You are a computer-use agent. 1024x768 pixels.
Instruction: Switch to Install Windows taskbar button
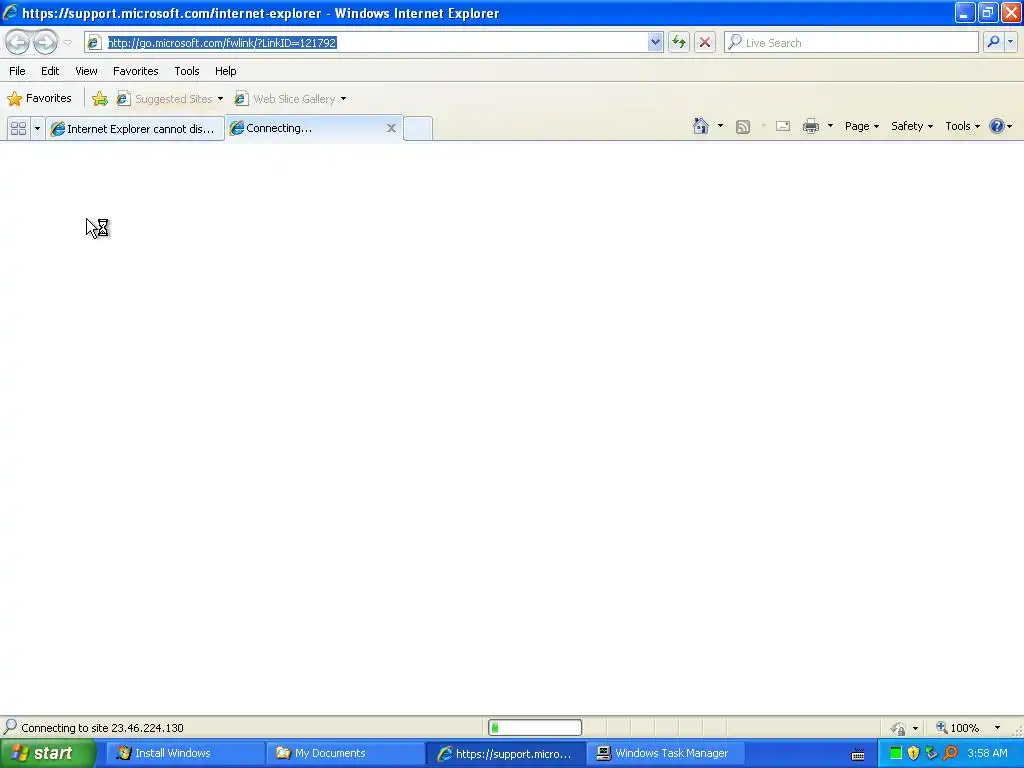point(184,753)
